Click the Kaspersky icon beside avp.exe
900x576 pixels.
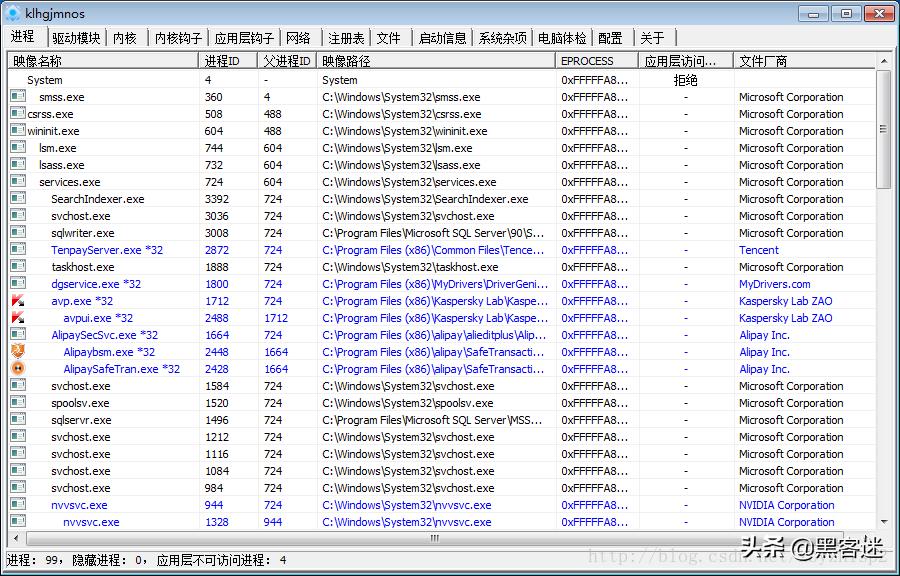(18, 301)
